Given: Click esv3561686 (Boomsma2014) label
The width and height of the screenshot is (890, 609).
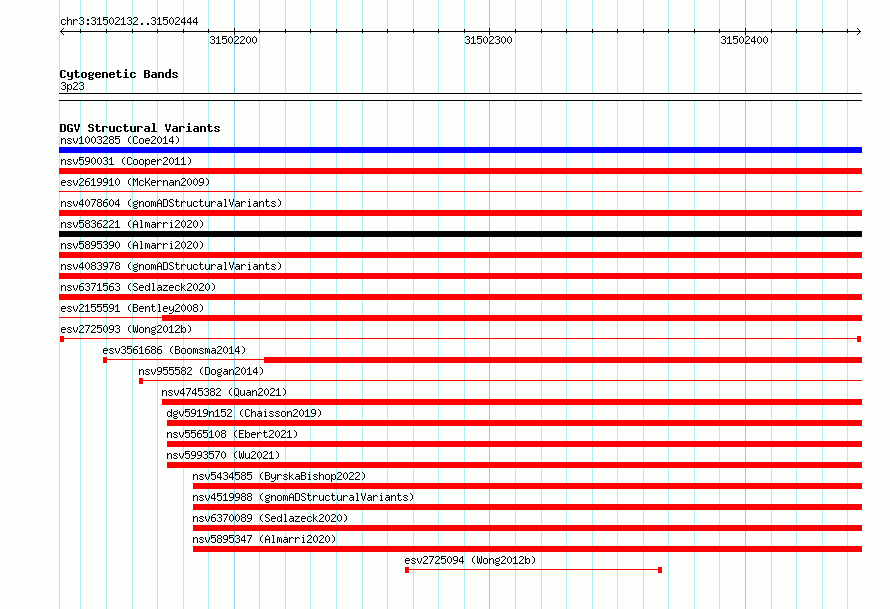Looking at the screenshot, I should [x=174, y=350].
